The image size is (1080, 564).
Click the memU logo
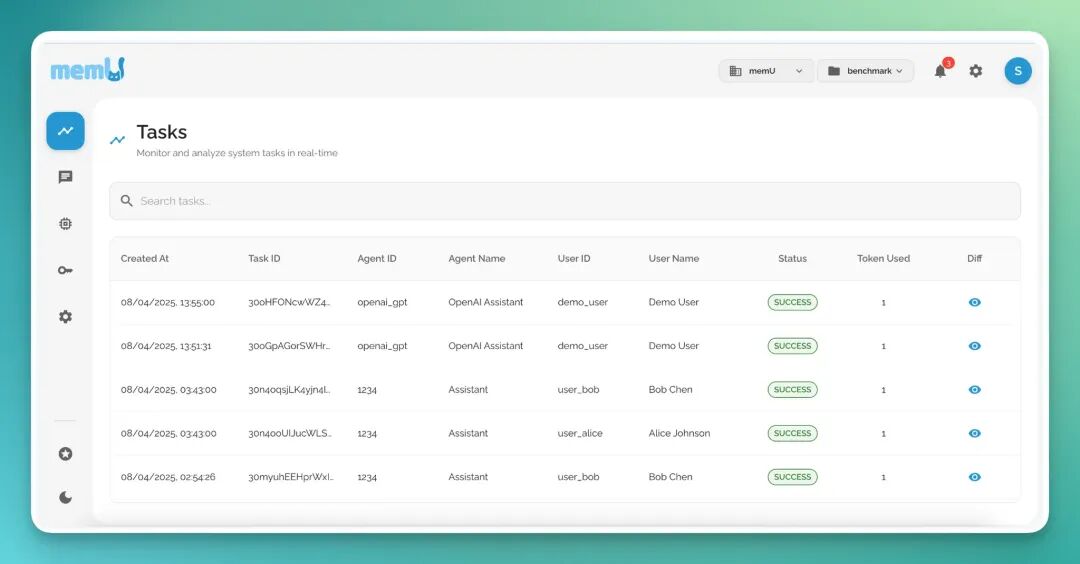87,70
